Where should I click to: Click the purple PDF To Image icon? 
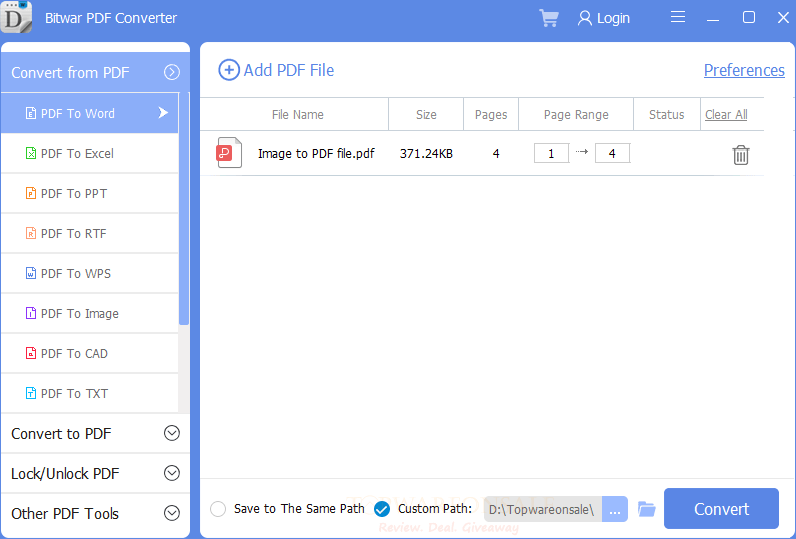pos(31,313)
